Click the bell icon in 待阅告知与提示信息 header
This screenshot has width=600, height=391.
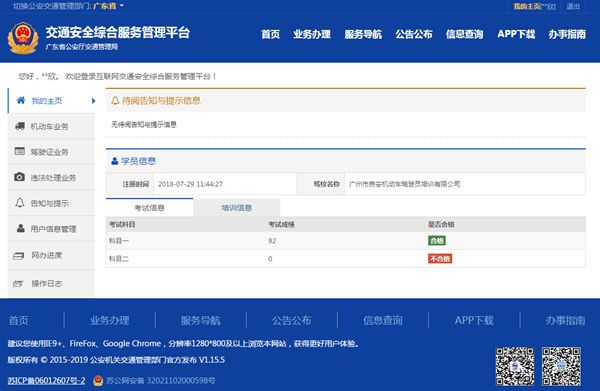(115, 101)
